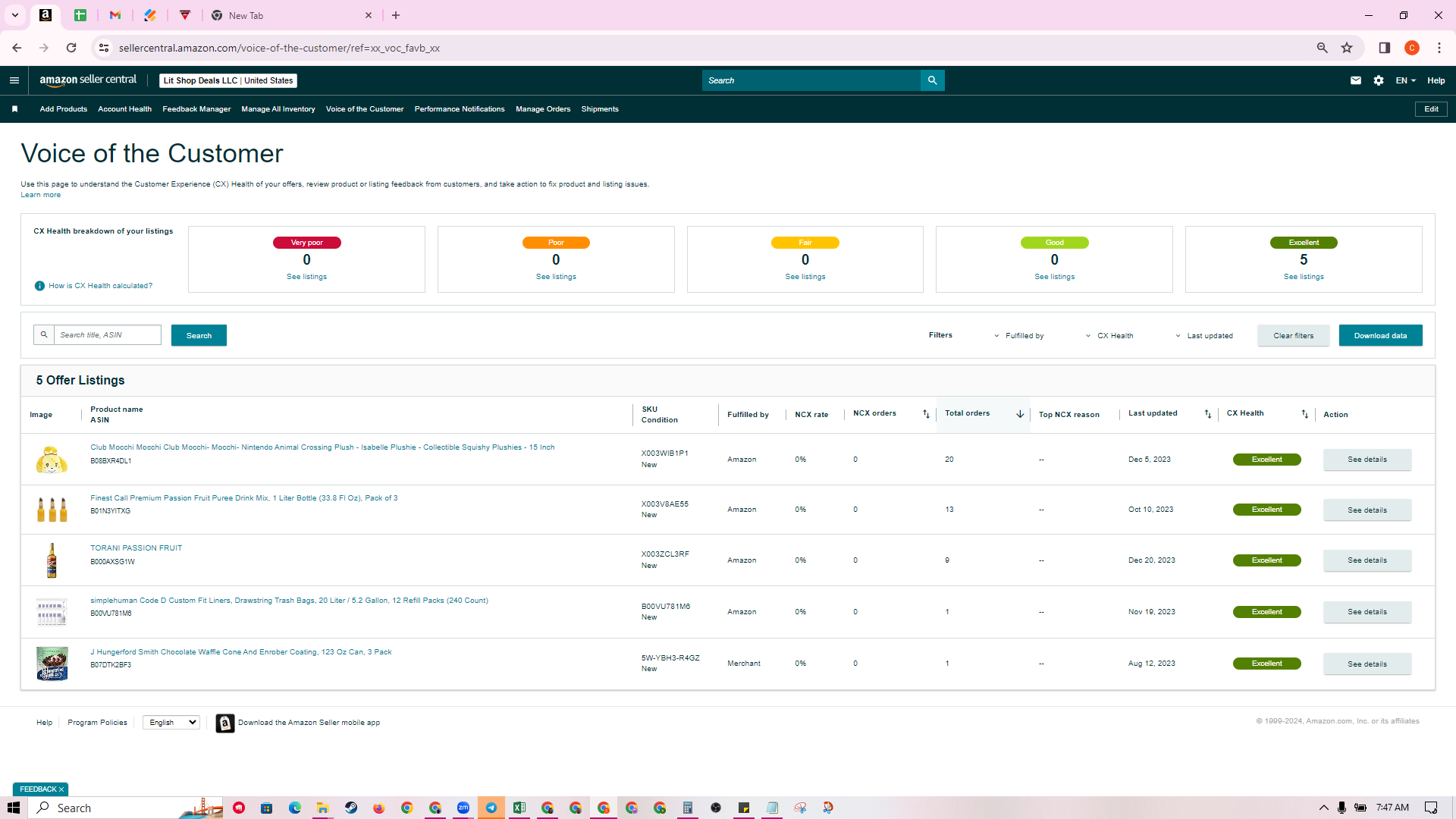Open Zoom from the taskbar
The width and height of the screenshot is (1456, 819).
pos(463,808)
